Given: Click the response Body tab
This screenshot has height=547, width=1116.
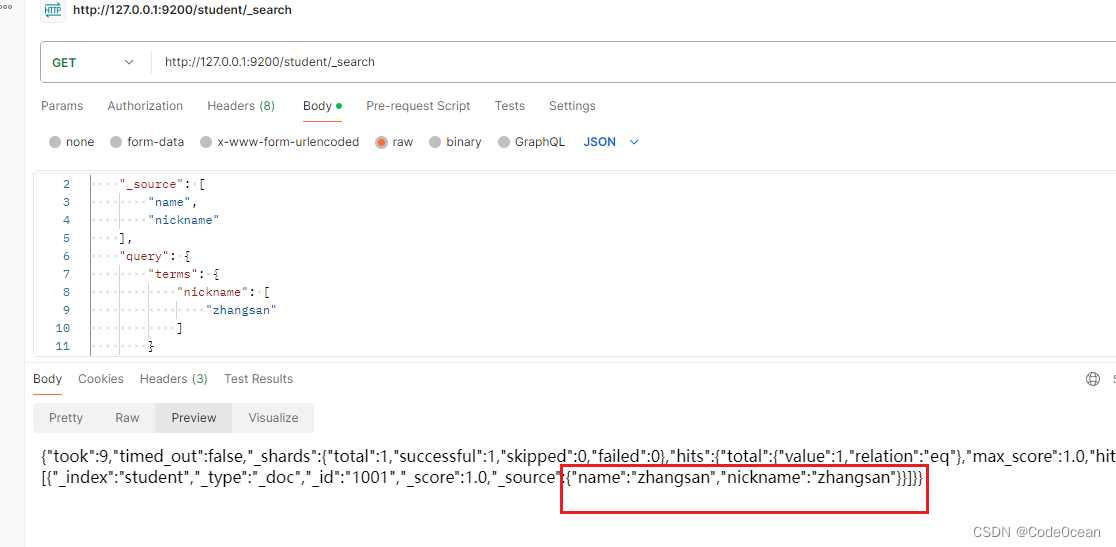Looking at the screenshot, I should [47, 379].
